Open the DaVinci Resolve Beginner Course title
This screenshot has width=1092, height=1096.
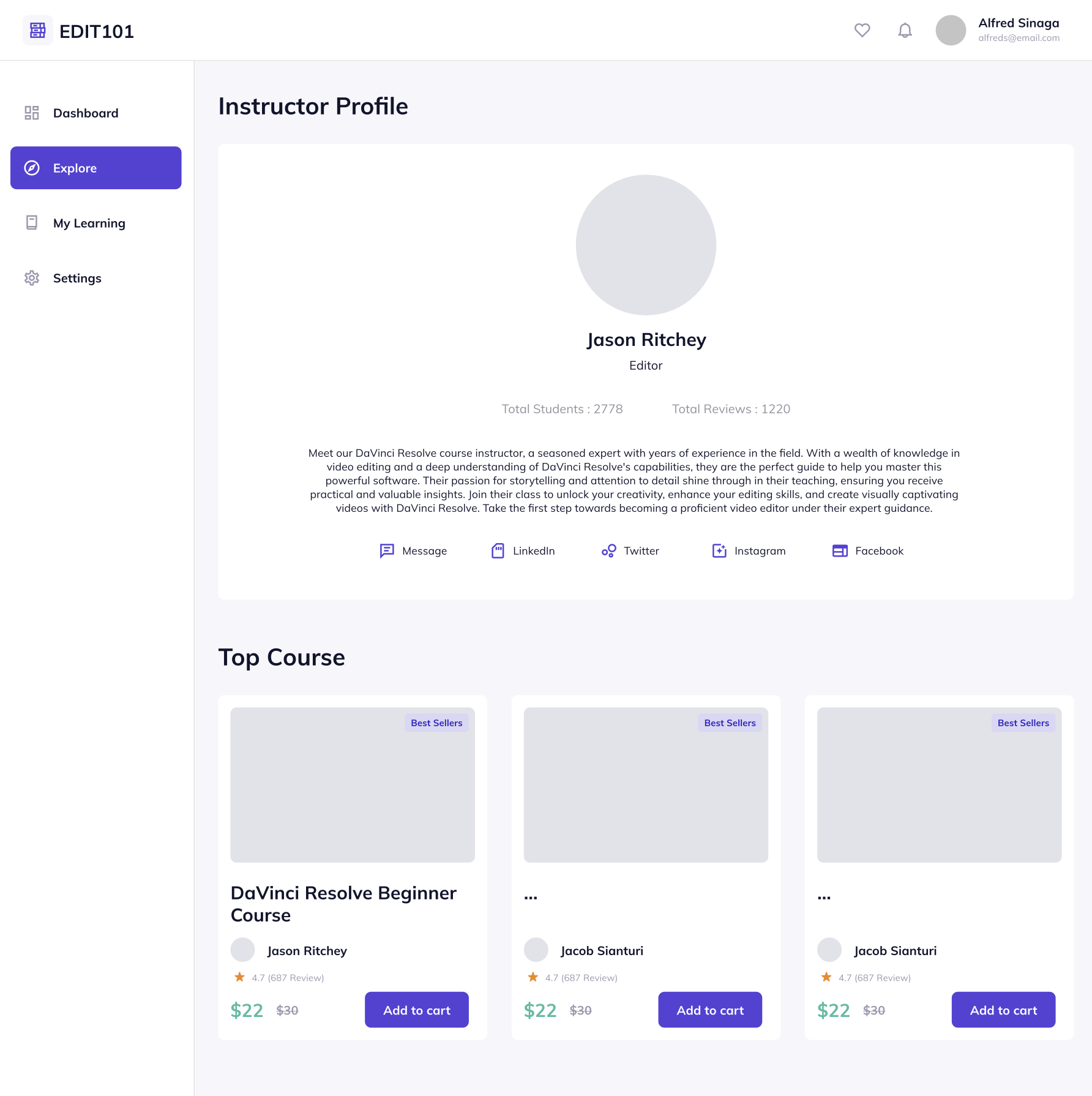343,904
